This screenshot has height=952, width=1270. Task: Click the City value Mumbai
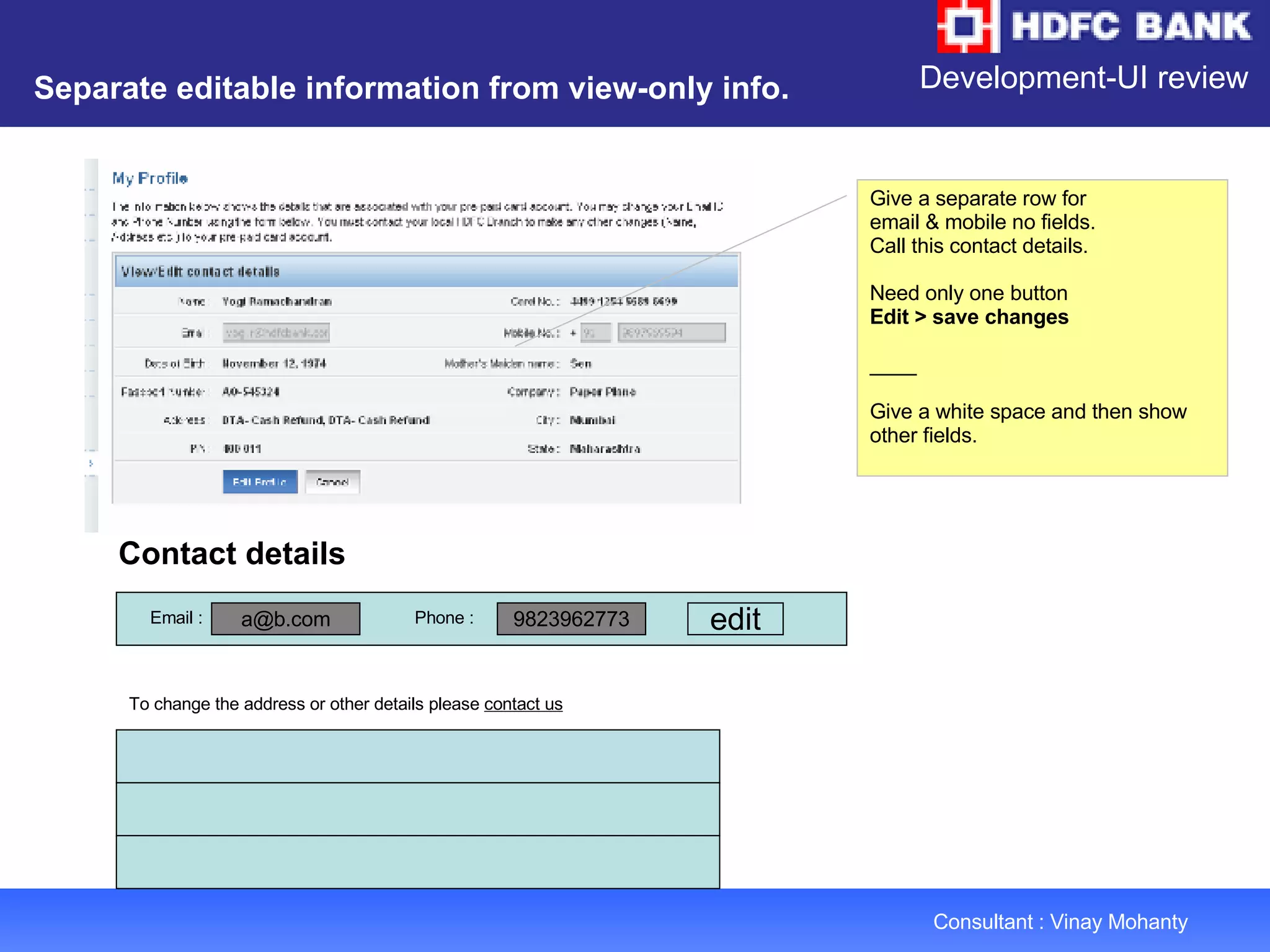[593, 420]
